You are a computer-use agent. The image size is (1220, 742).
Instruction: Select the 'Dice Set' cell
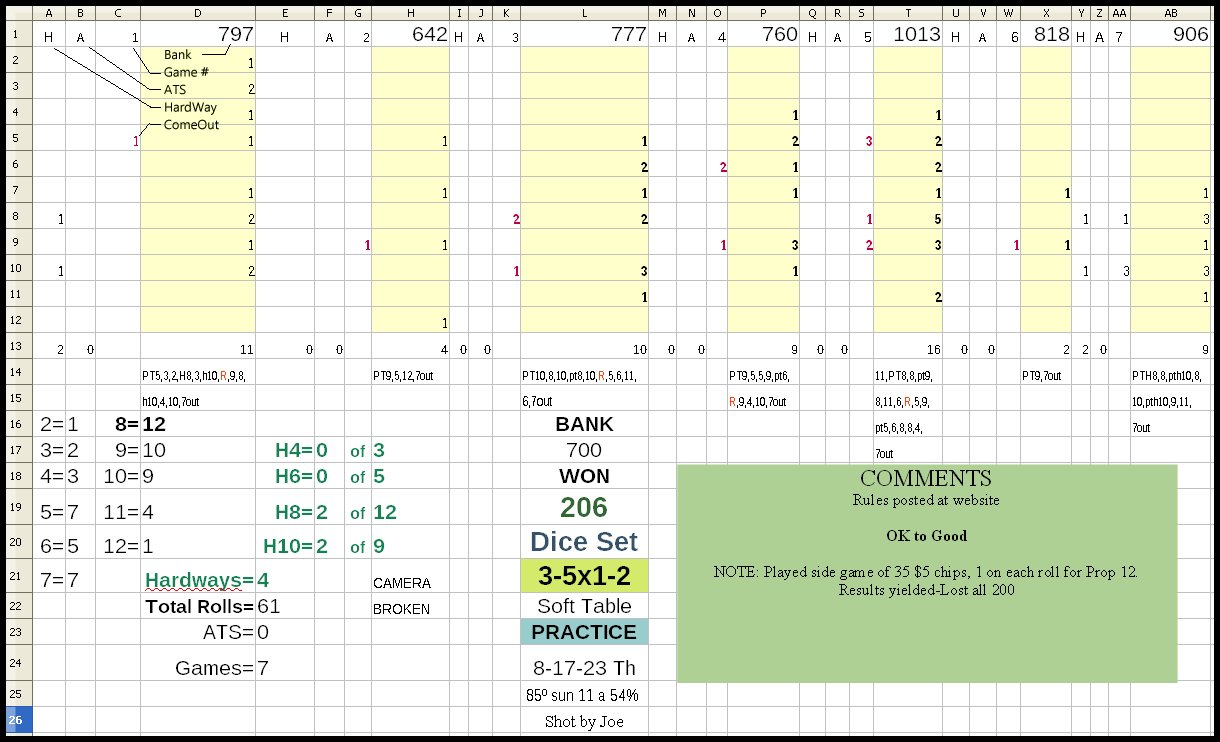tap(584, 542)
